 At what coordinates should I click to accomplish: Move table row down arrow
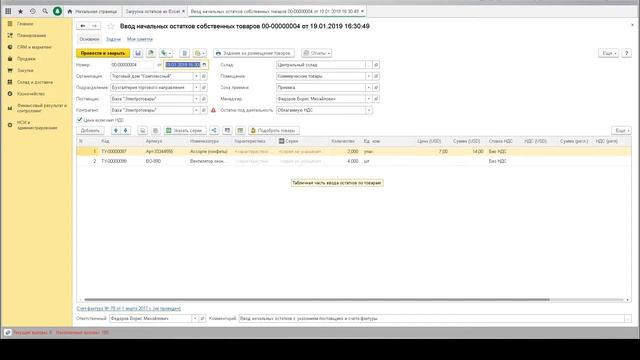coord(126,131)
